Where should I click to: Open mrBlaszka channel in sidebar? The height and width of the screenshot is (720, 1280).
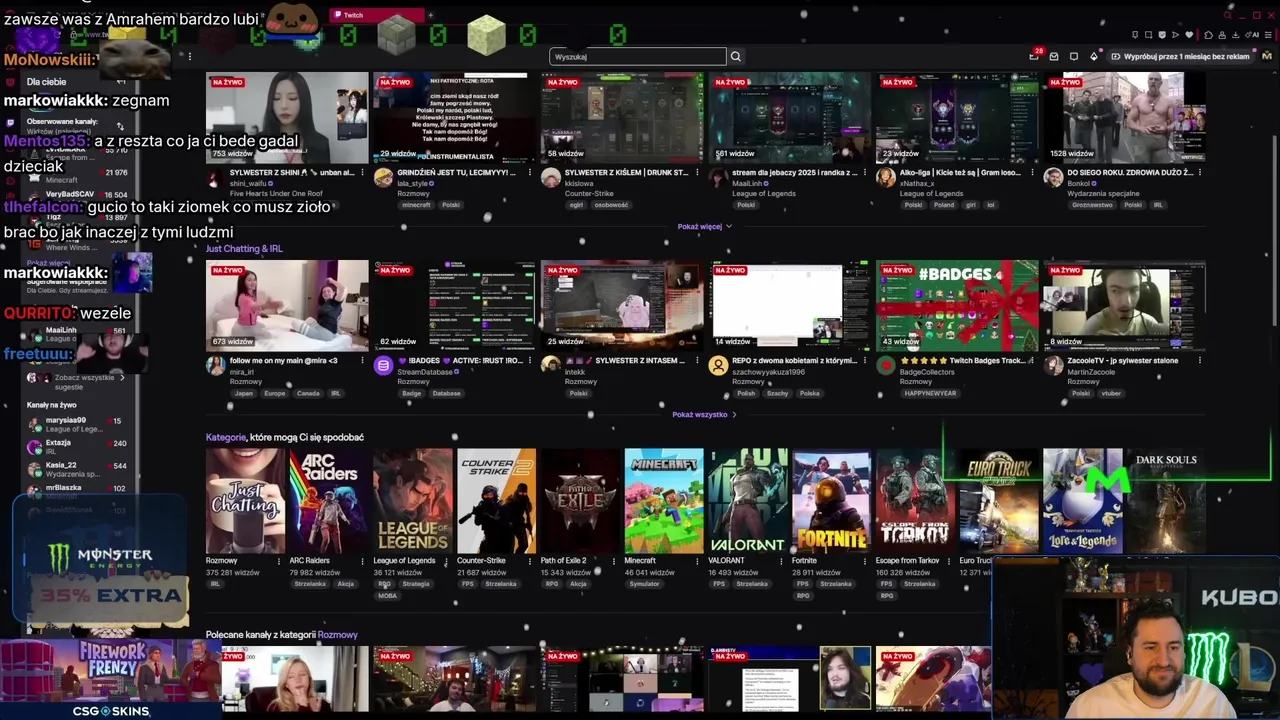coord(78,491)
